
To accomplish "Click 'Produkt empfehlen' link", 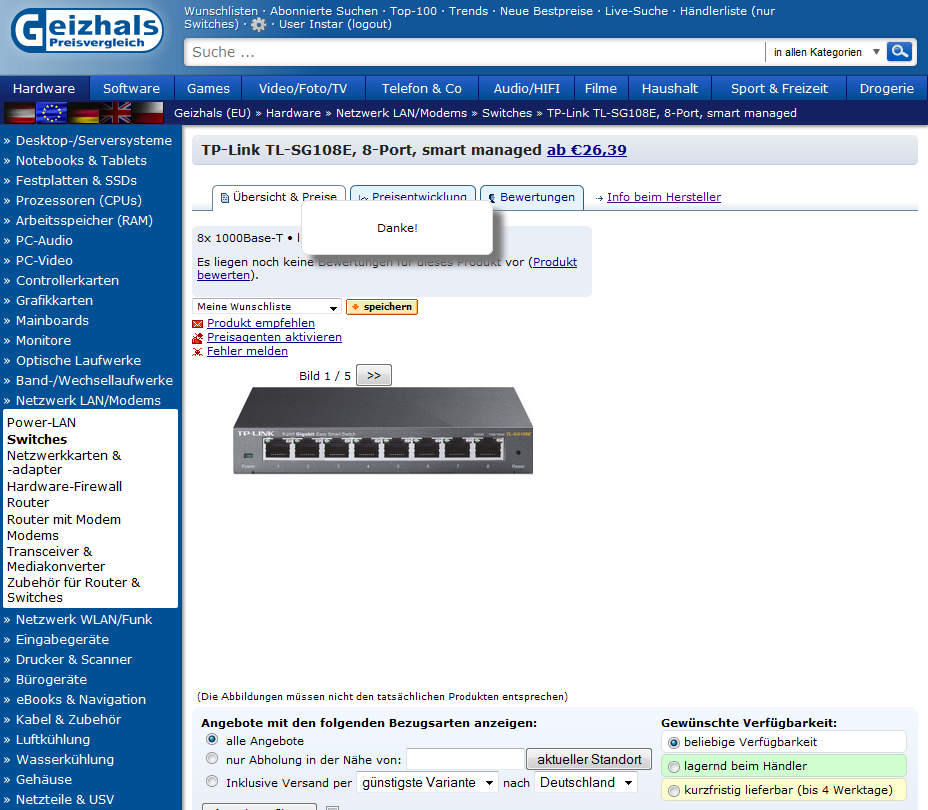I will pos(261,323).
